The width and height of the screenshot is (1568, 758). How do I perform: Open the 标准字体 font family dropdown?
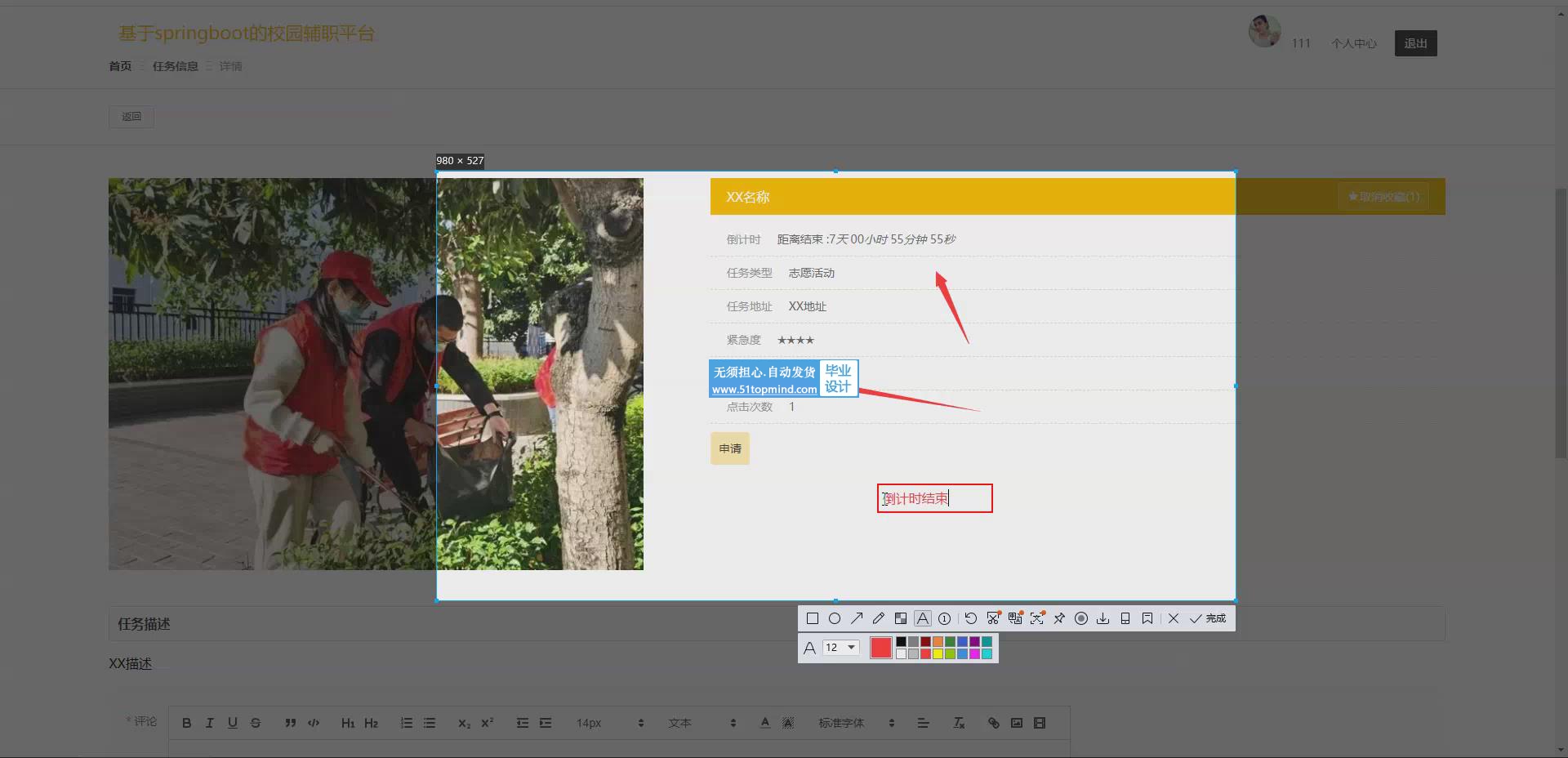pyautogui.click(x=856, y=723)
